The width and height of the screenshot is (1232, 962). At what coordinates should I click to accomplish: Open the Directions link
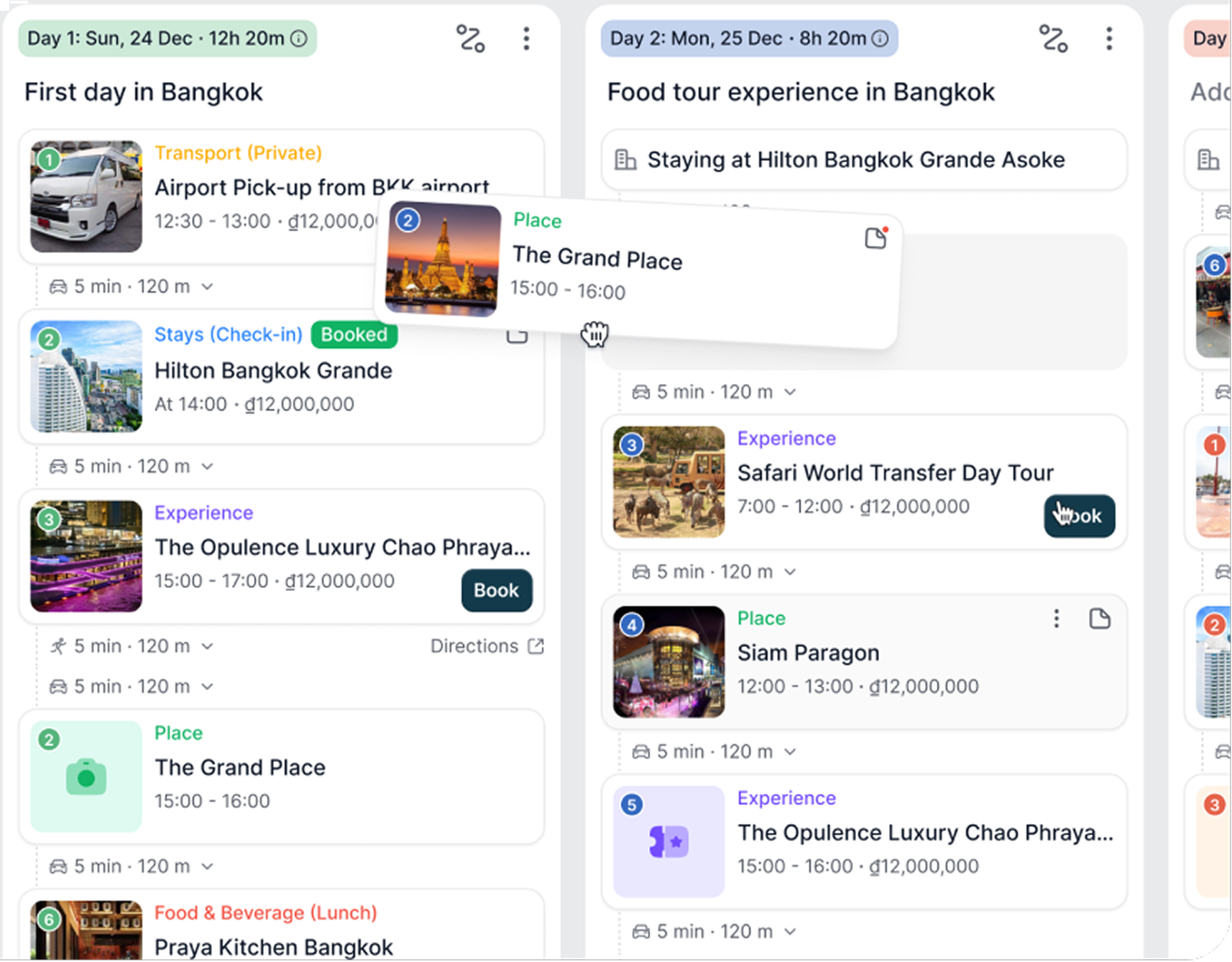click(487, 646)
